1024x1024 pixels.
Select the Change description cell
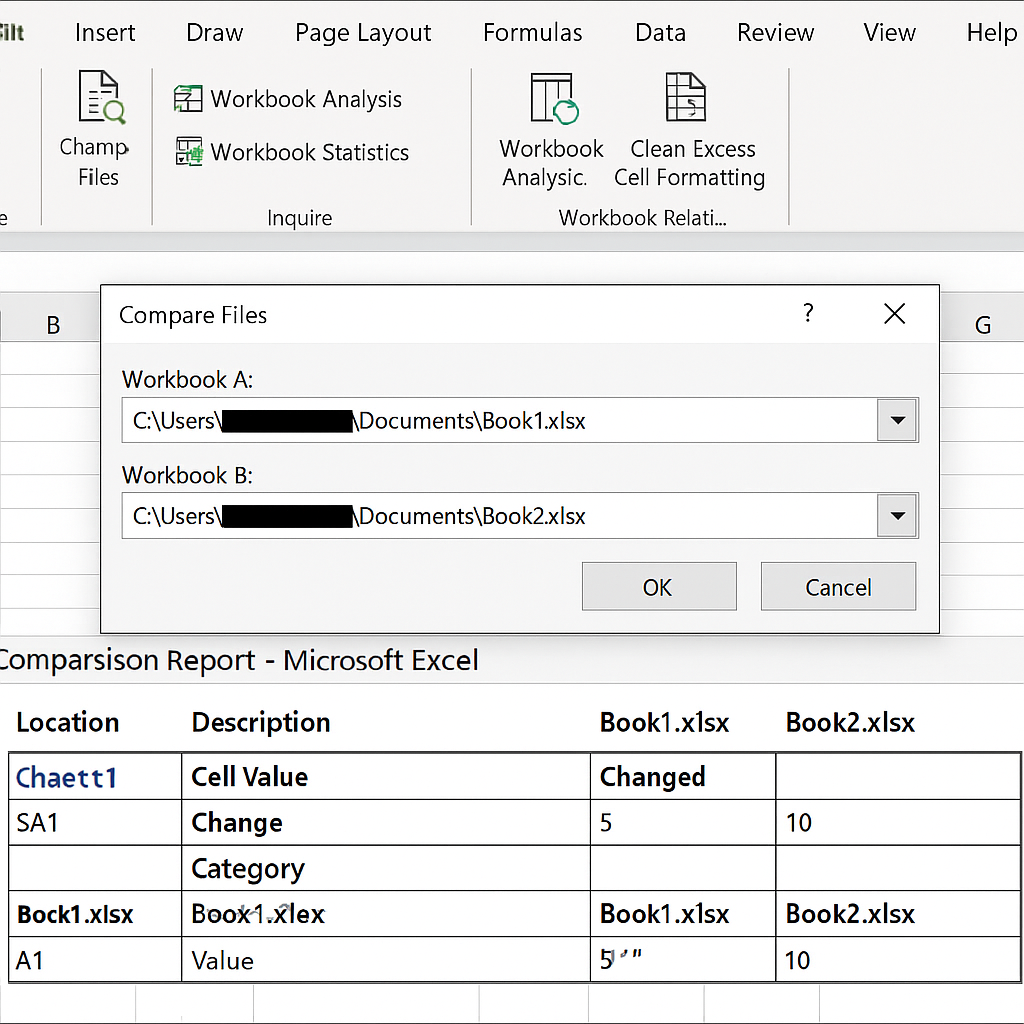385,823
